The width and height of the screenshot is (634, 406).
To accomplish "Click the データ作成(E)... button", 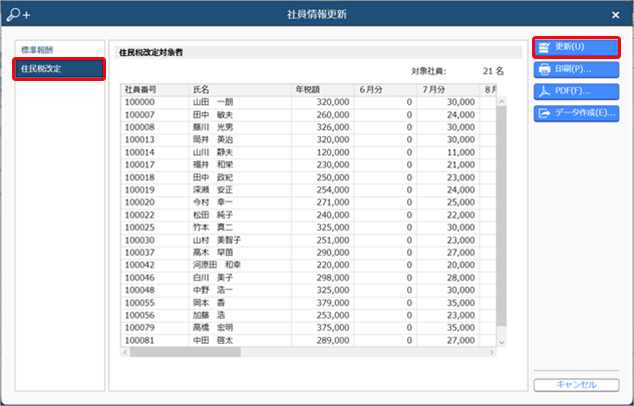I will coord(576,113).
